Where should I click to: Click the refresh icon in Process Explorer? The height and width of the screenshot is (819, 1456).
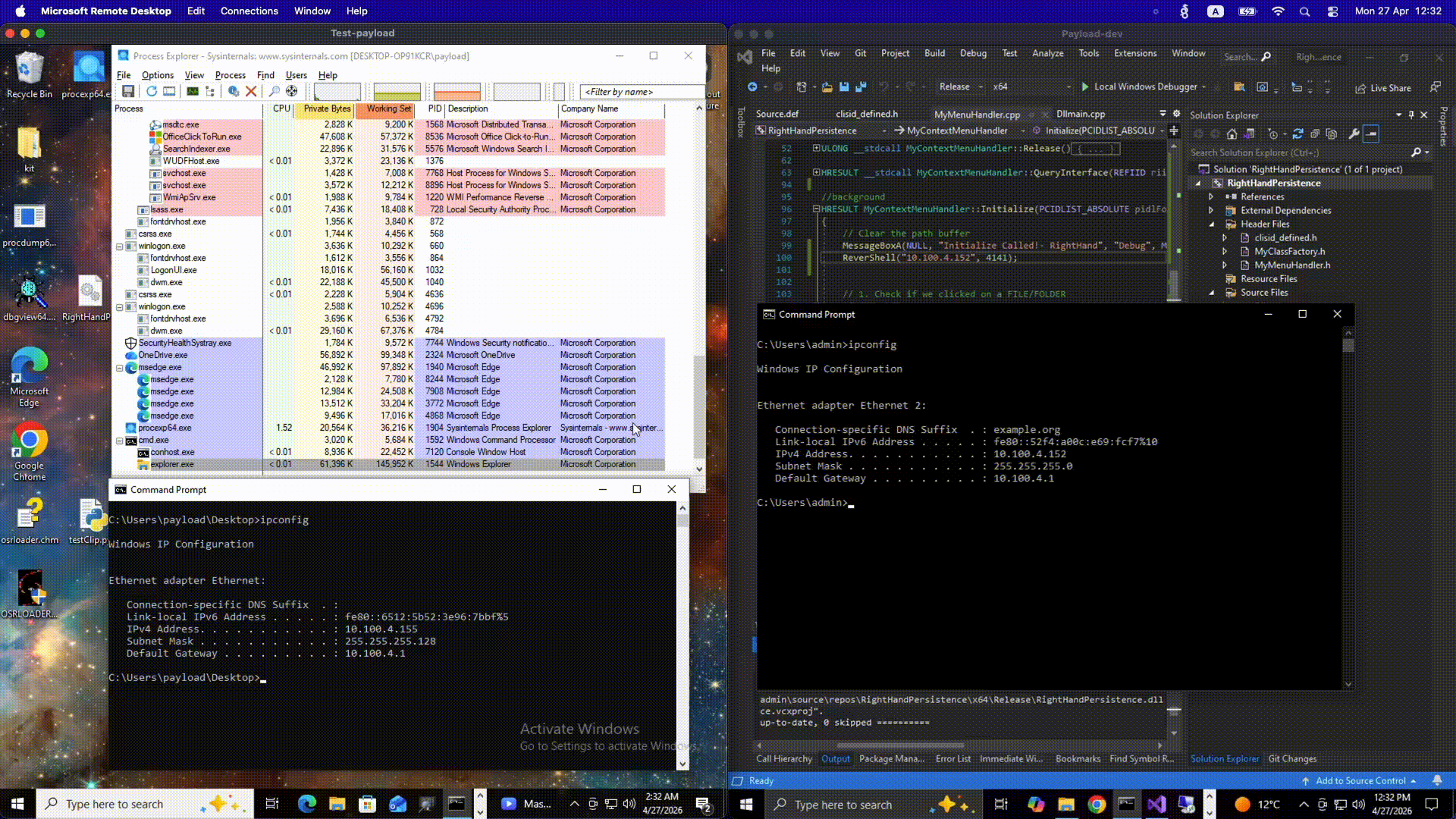(x=152, y=91)
